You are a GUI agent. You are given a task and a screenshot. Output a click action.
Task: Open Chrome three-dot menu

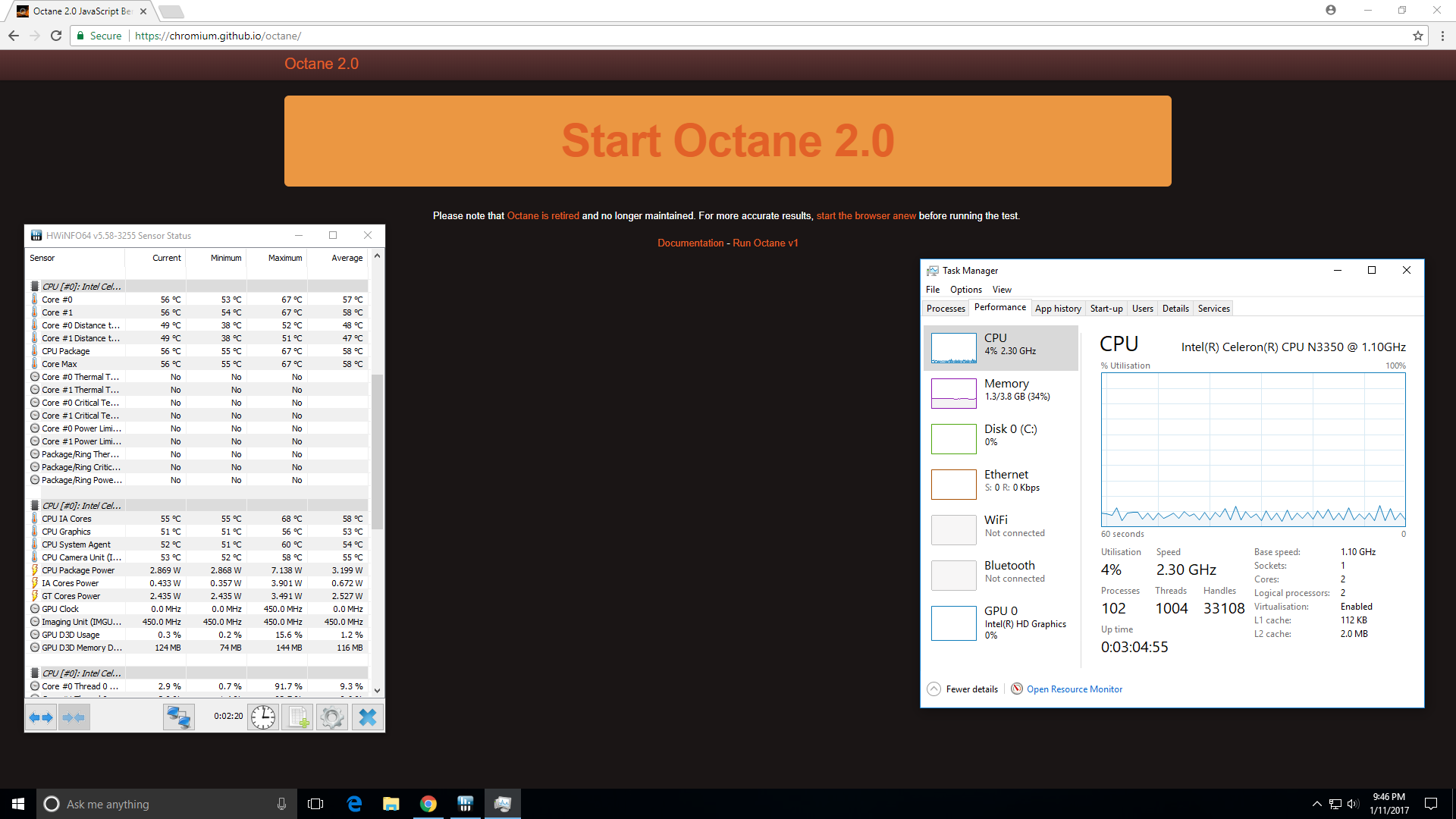[x=1442, y=36]
